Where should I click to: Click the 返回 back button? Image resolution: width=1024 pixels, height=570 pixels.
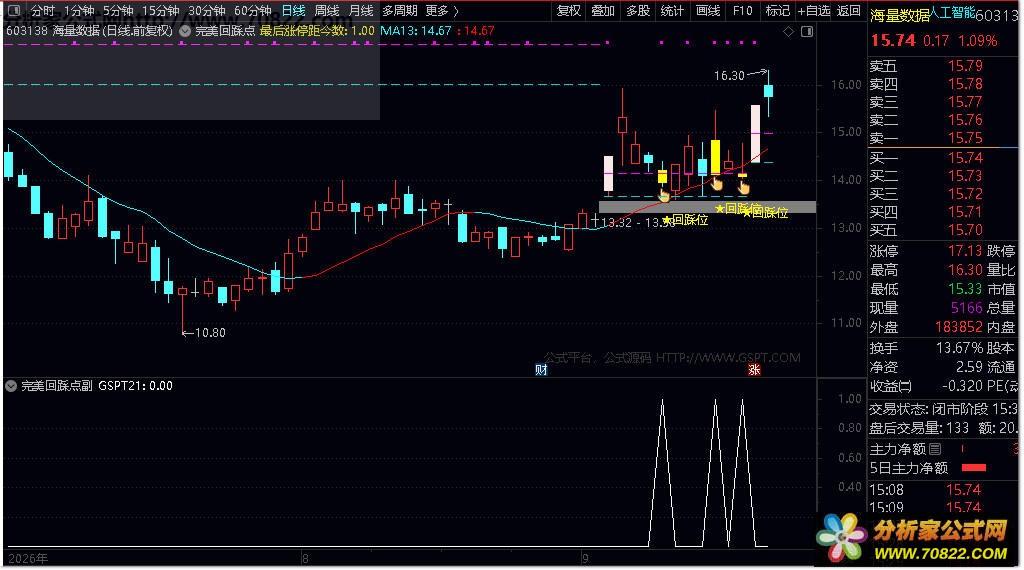[x=848, y=10]
